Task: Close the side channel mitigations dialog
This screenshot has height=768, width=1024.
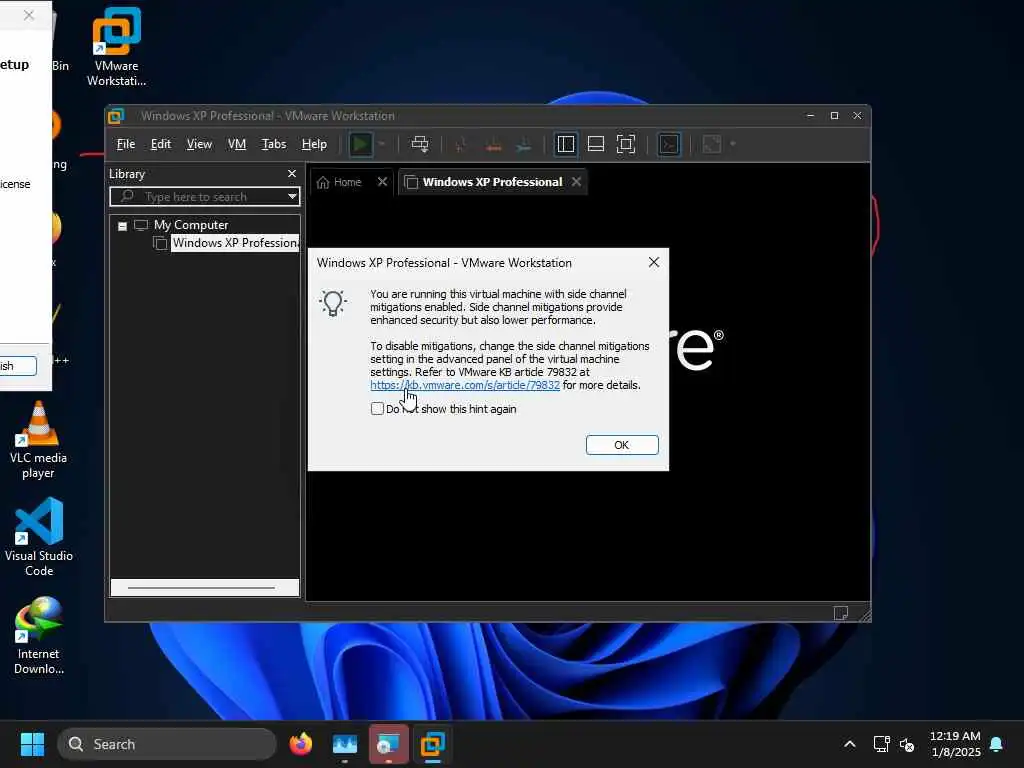Action: 654,263
